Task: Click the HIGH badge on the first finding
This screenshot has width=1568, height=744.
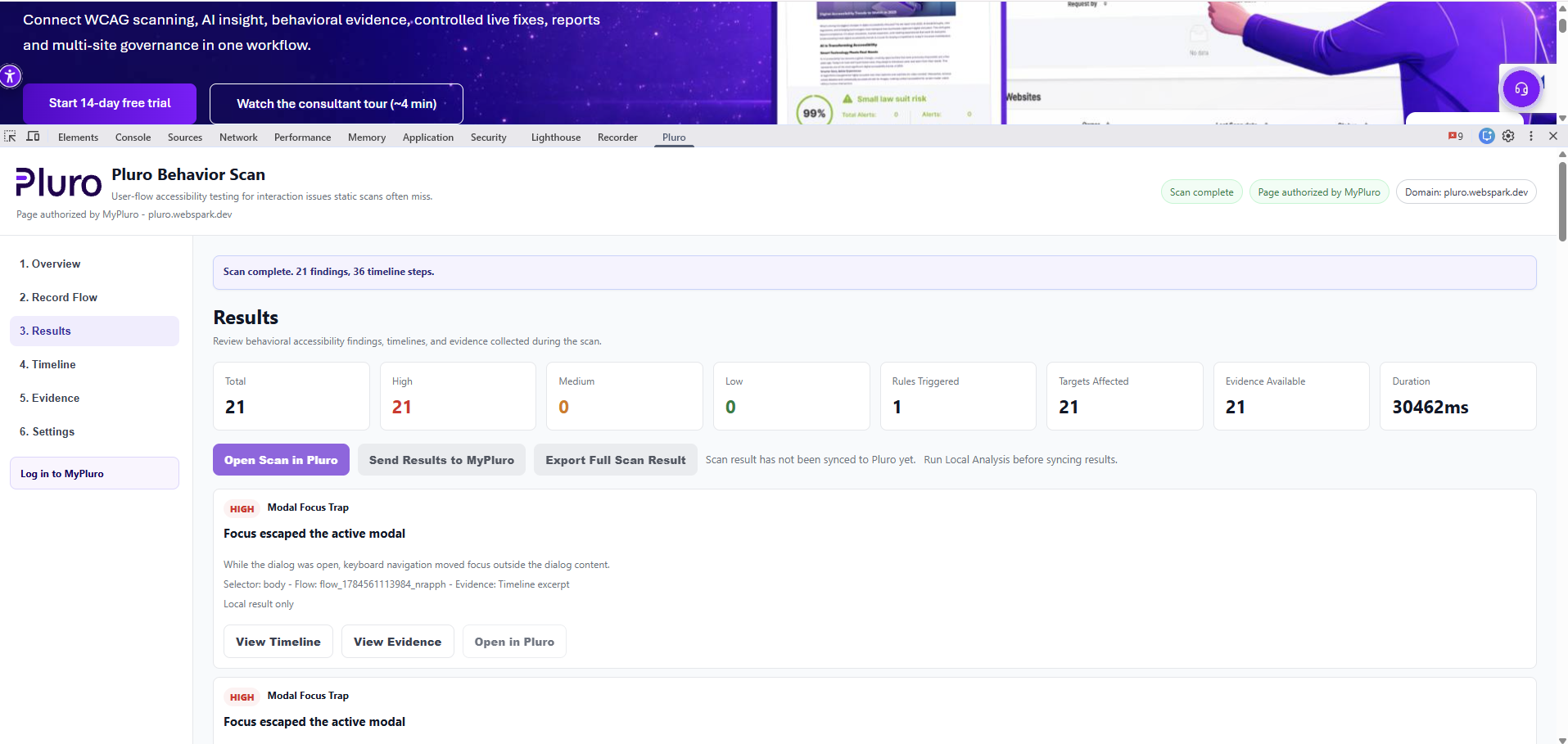Action: (242, 508)
